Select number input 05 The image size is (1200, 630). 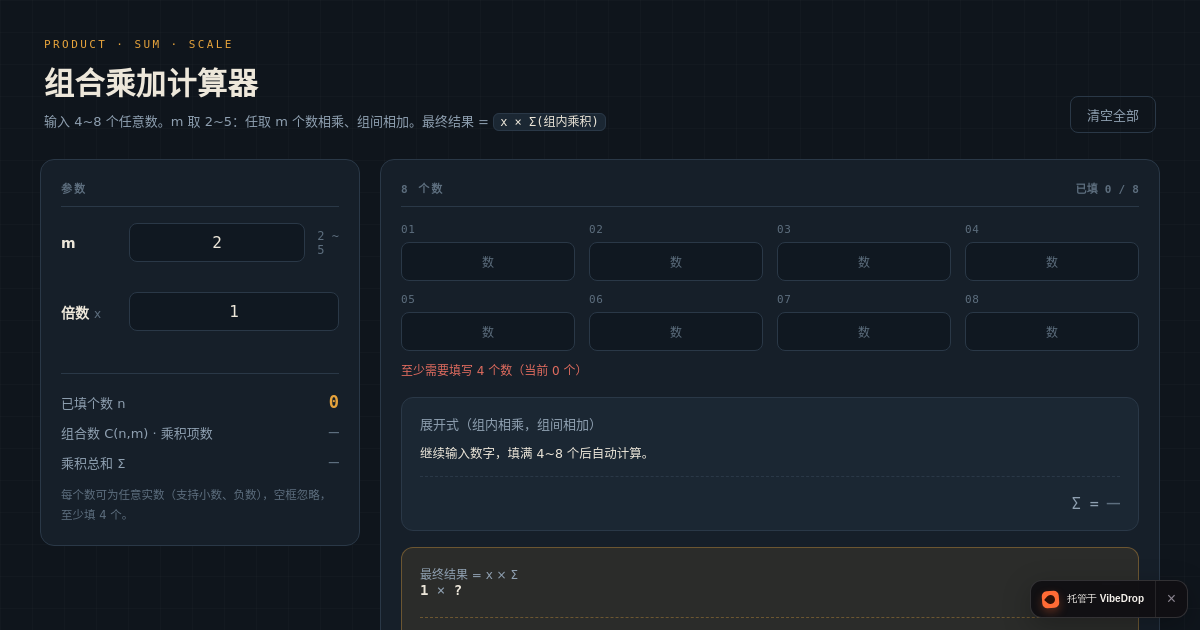[488, 332]
